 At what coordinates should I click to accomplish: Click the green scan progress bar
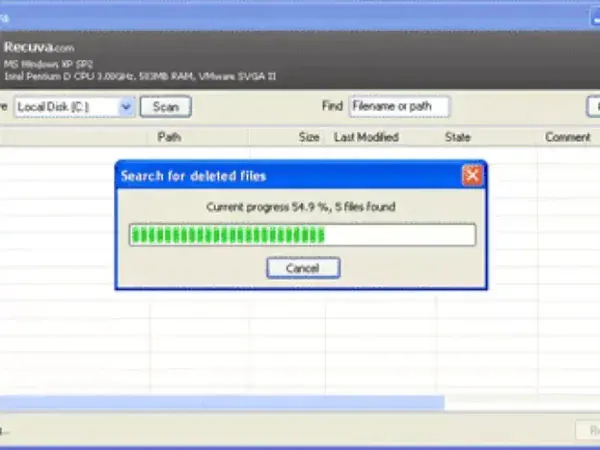tap(302, 235)
